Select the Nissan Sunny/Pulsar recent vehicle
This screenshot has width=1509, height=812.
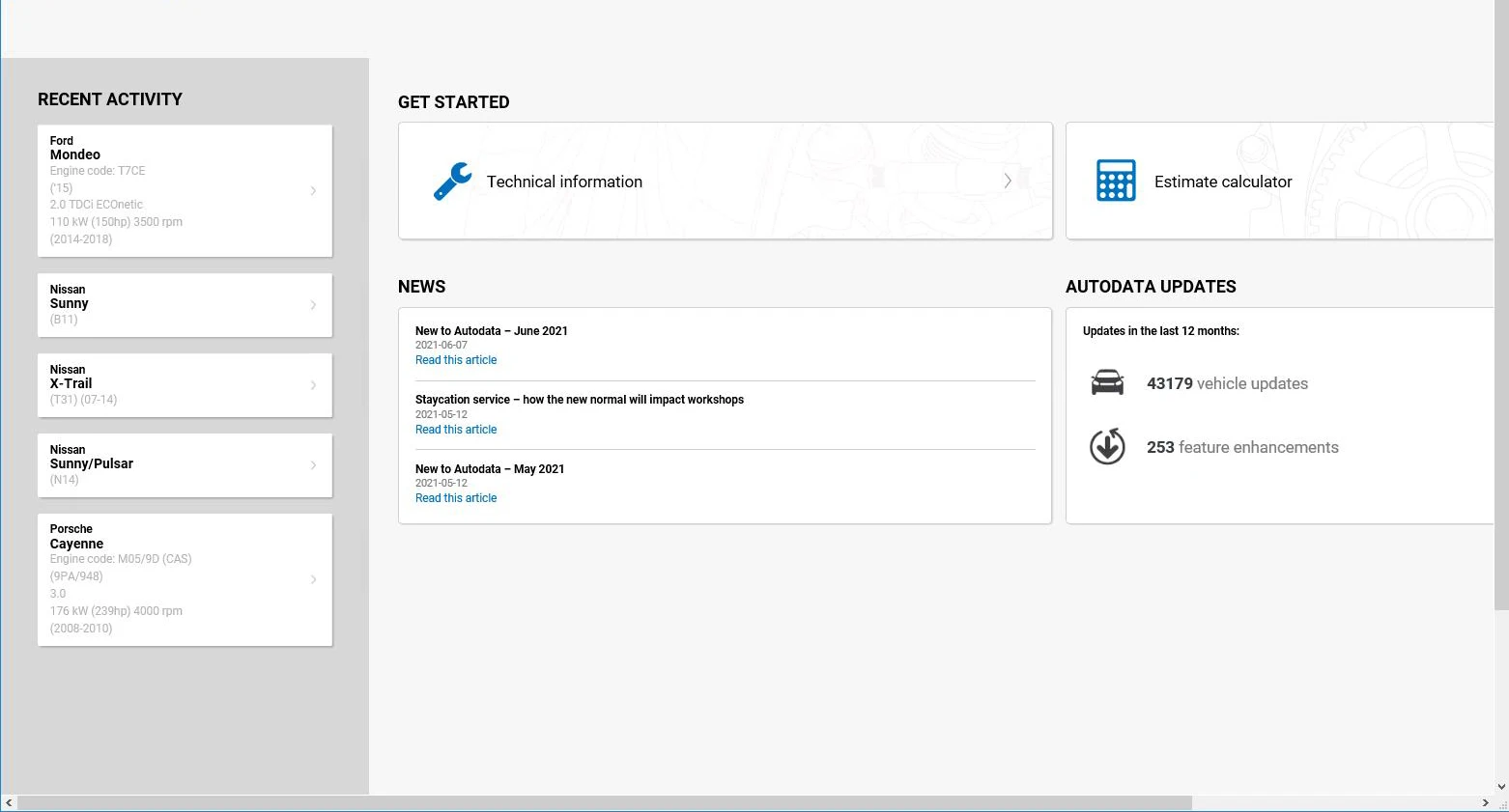[185, 465]
